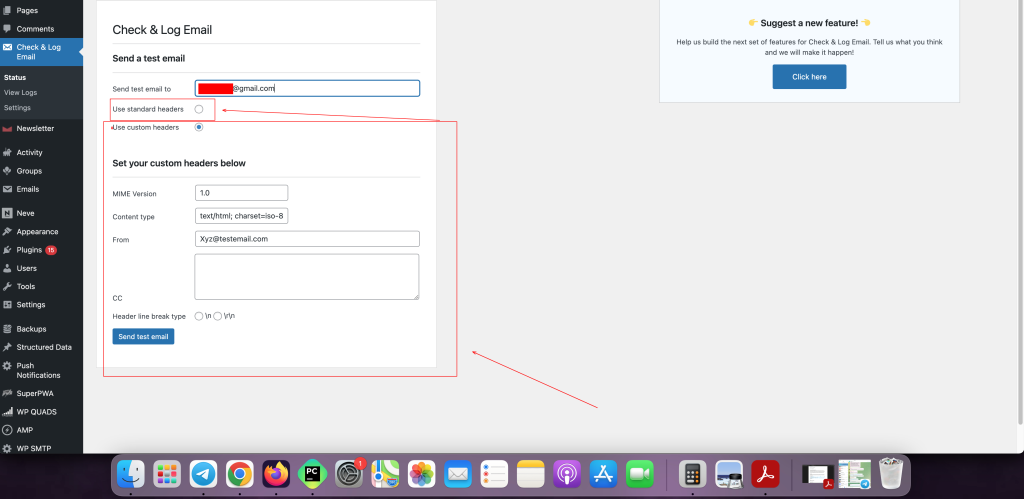Click inside the CC text area
Image resolution: width=1024 pixels, height=499 pixels.
pos(307,277)
